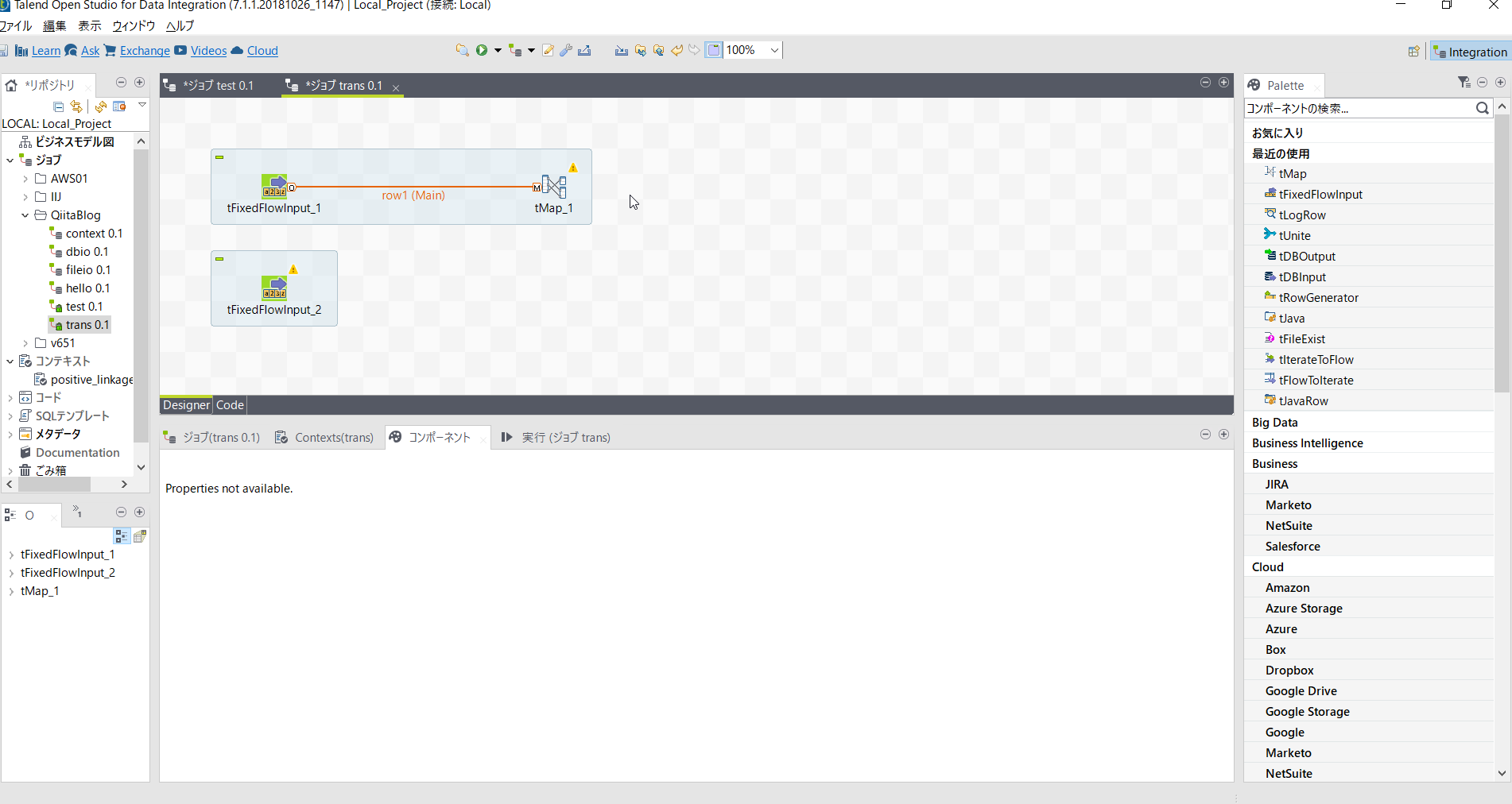
Task: Toggle the repository detailed view icon
Action: [119, 106]
